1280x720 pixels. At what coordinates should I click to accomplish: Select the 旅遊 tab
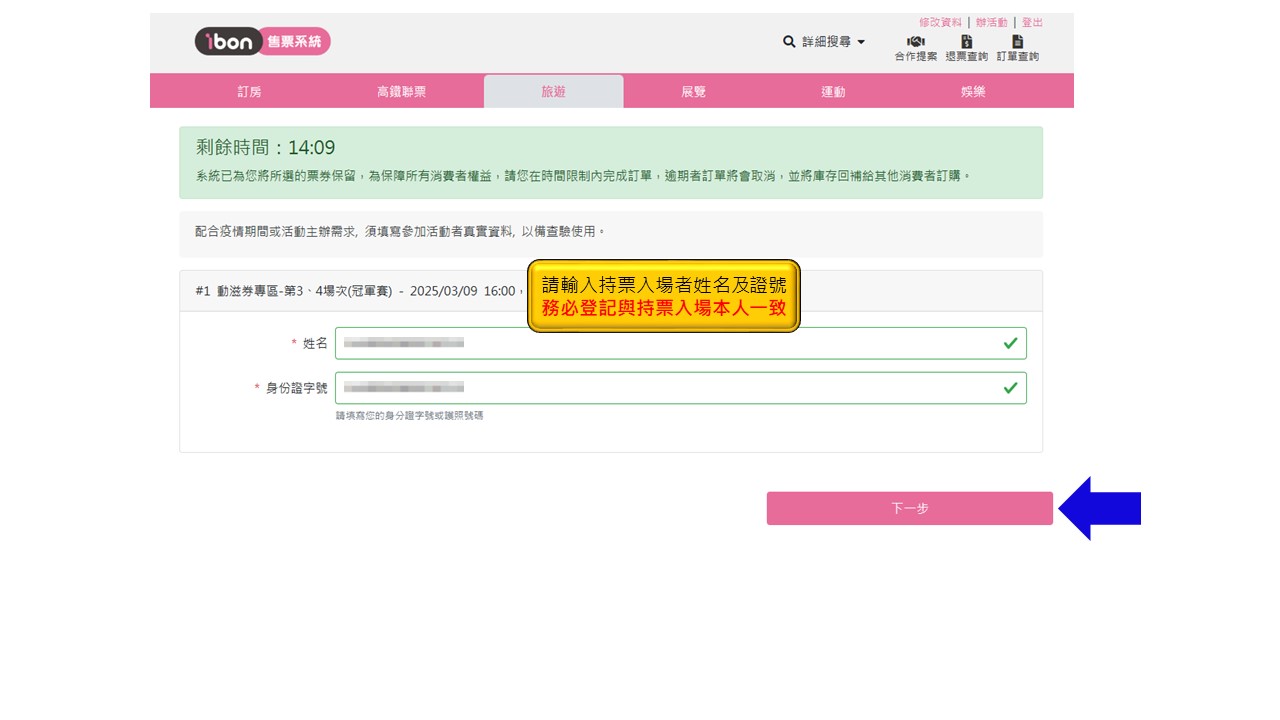click(x=553, y=92)
